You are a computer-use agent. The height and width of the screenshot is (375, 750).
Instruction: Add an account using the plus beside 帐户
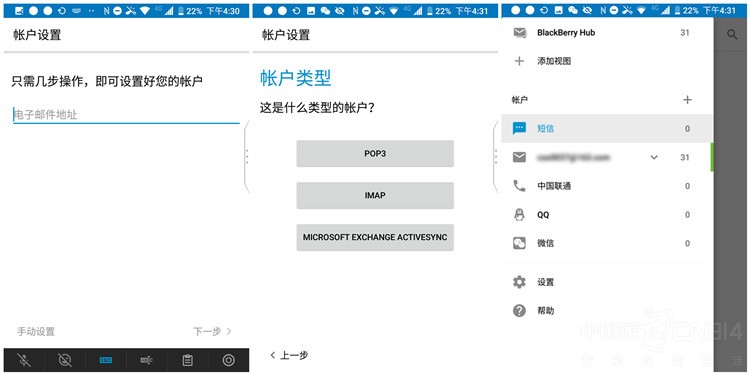point(687,100)
